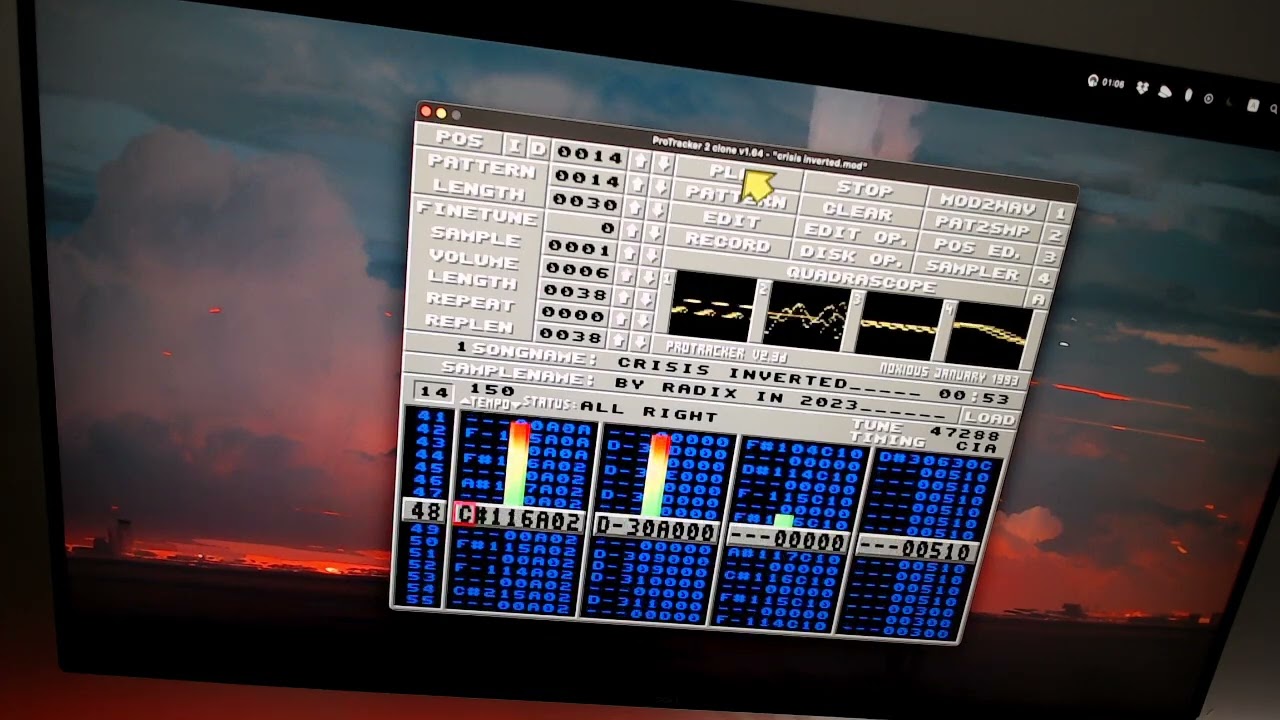
Task: Open Spotlight search in the menu bar
Action: [x=1274, y=108]
